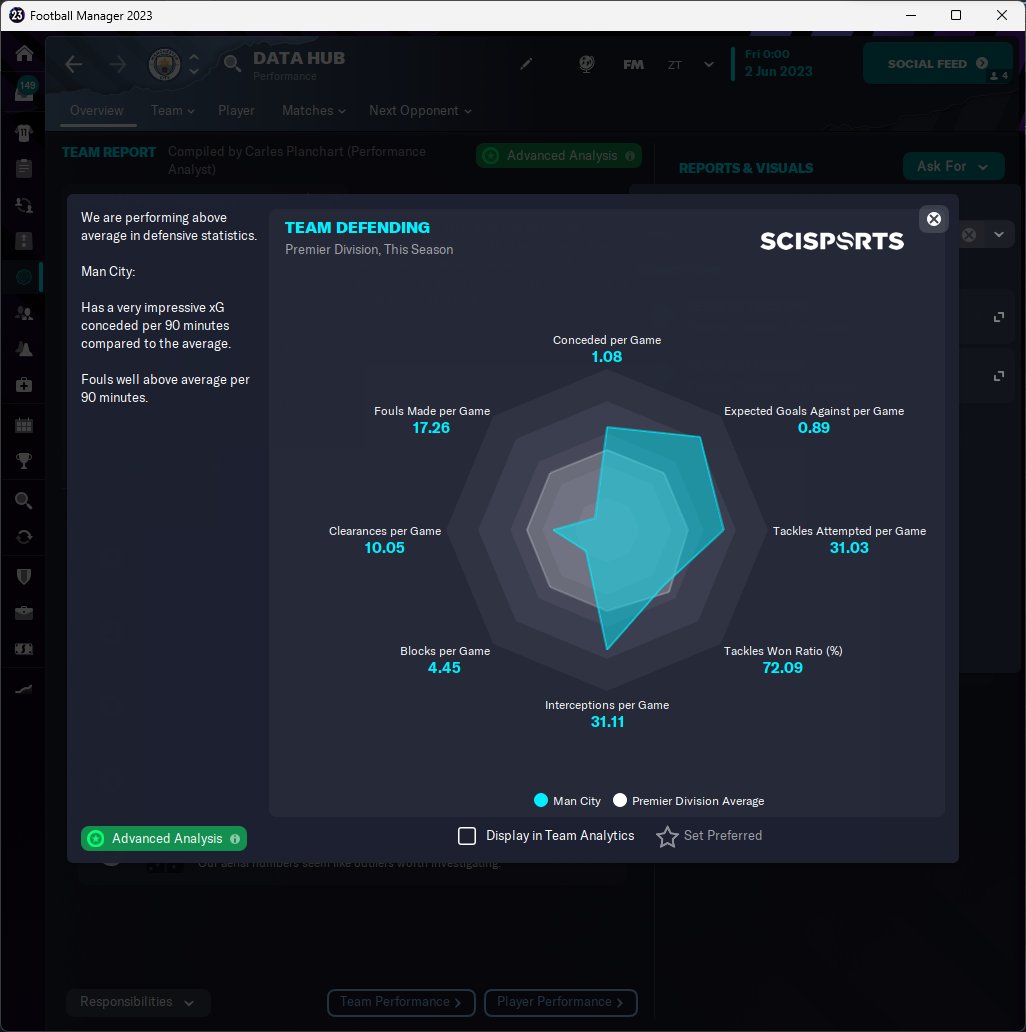This screenshot has width=1026, height=1032.
Task: Click the Tackles Attempted value 31.03
Action: 849,548
